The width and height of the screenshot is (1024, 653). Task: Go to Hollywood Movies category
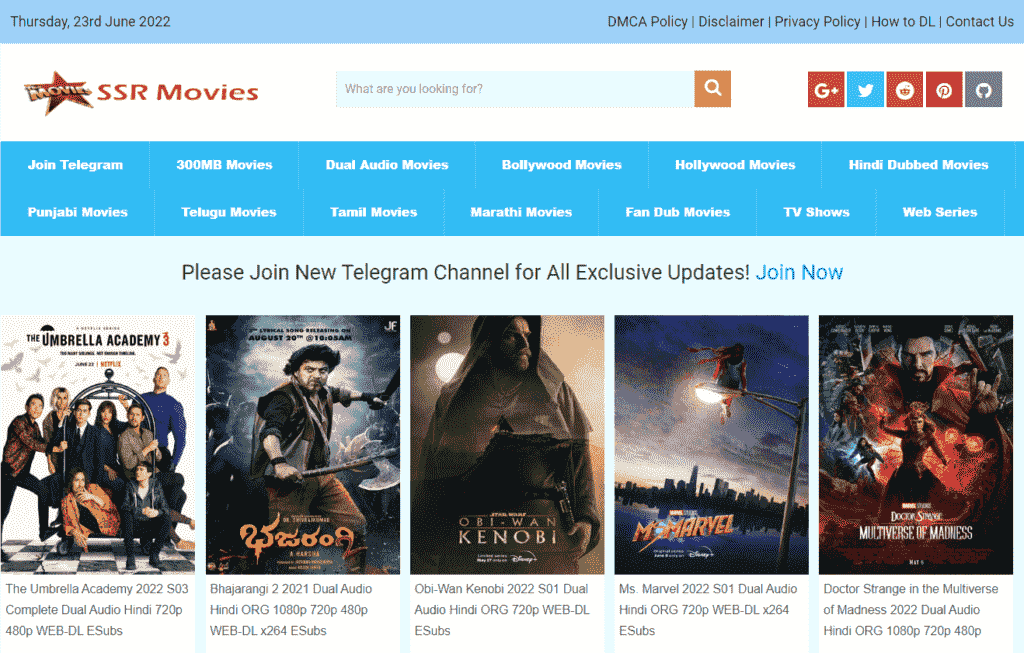pos(735,165)
